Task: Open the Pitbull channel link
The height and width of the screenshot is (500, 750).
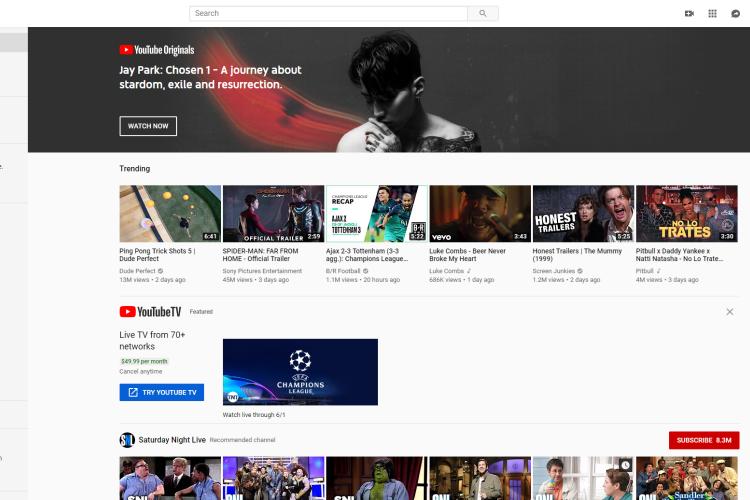Action: tap(644, 271)
